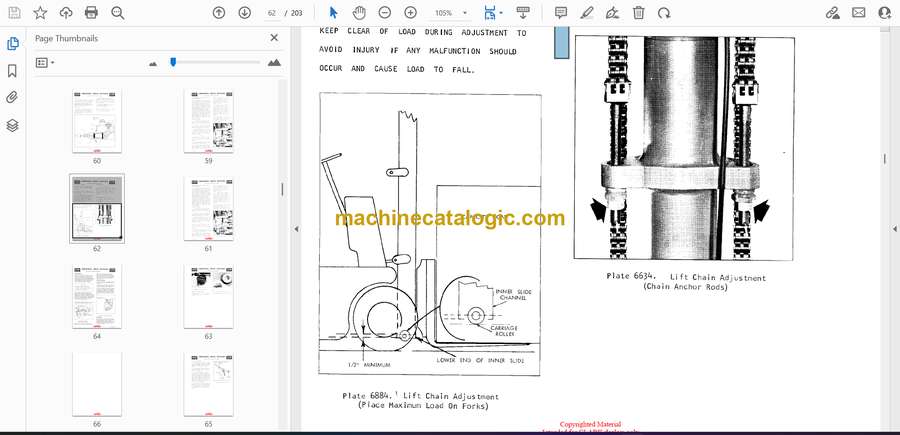Click the Save file icon
Screen dimensions: 900x435
[x=14, y=13]
